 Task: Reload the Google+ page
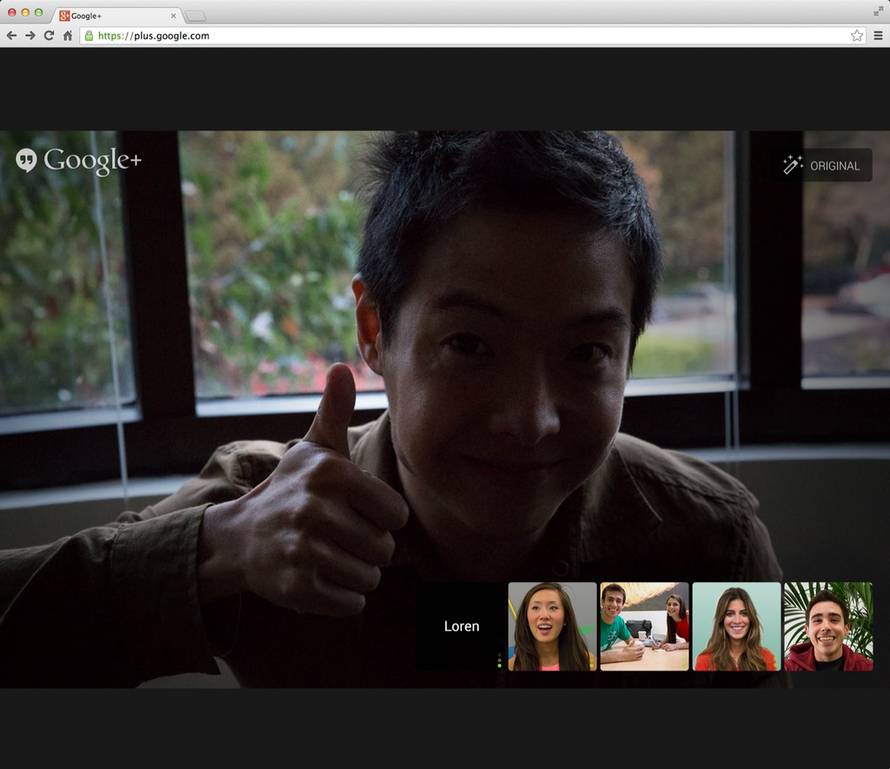point(48,35)
